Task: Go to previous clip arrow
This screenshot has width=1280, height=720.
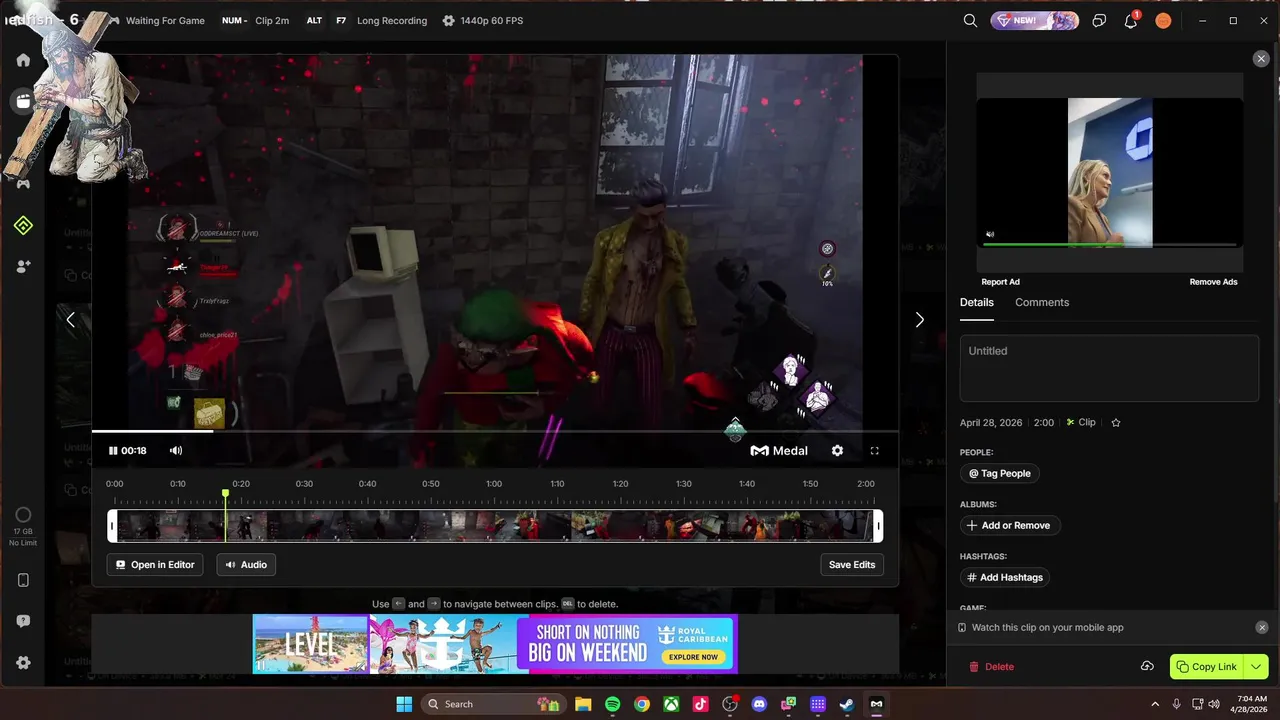Action: [70, 320]
